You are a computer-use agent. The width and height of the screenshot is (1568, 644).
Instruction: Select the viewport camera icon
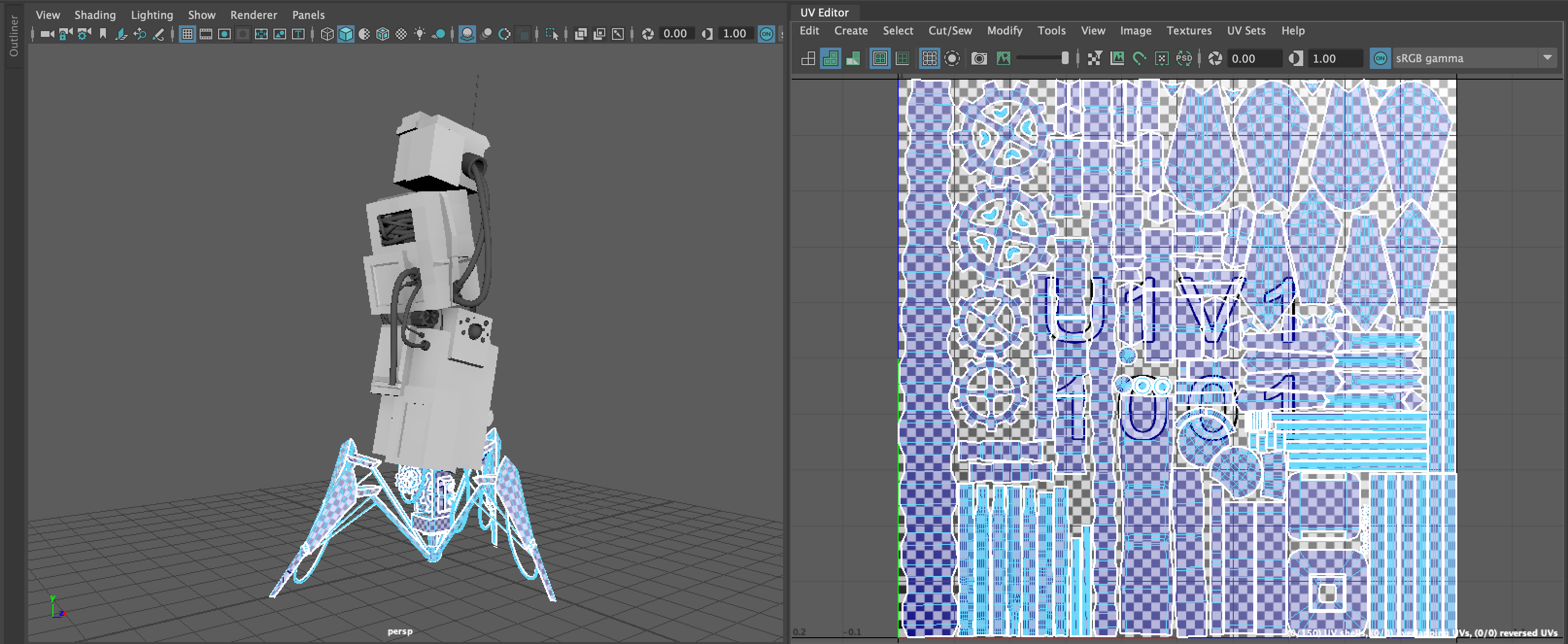tap(47, 34)
